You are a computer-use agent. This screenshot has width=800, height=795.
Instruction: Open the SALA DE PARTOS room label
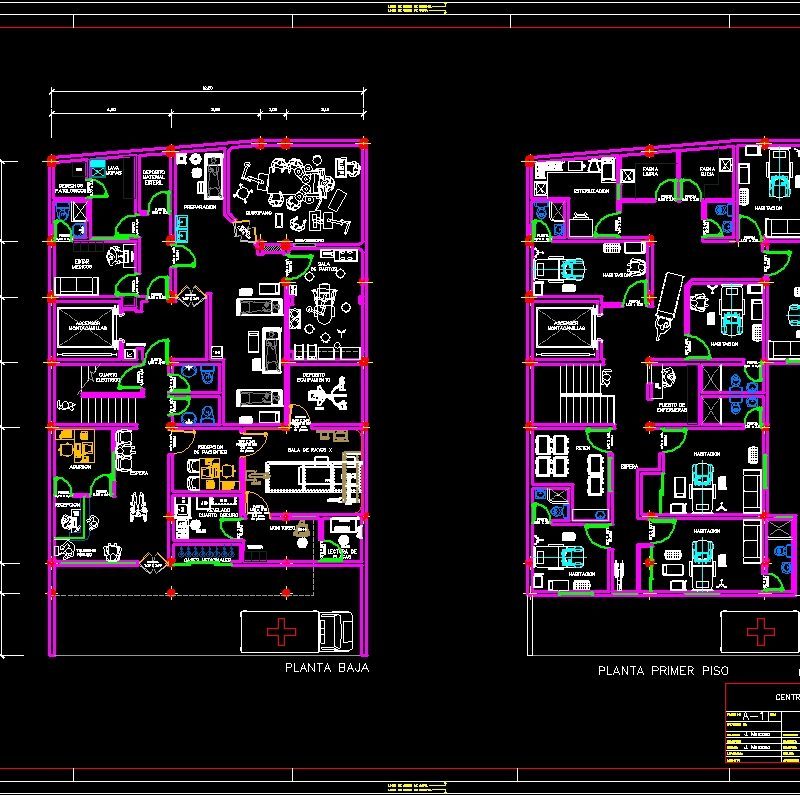coord(323,266)
